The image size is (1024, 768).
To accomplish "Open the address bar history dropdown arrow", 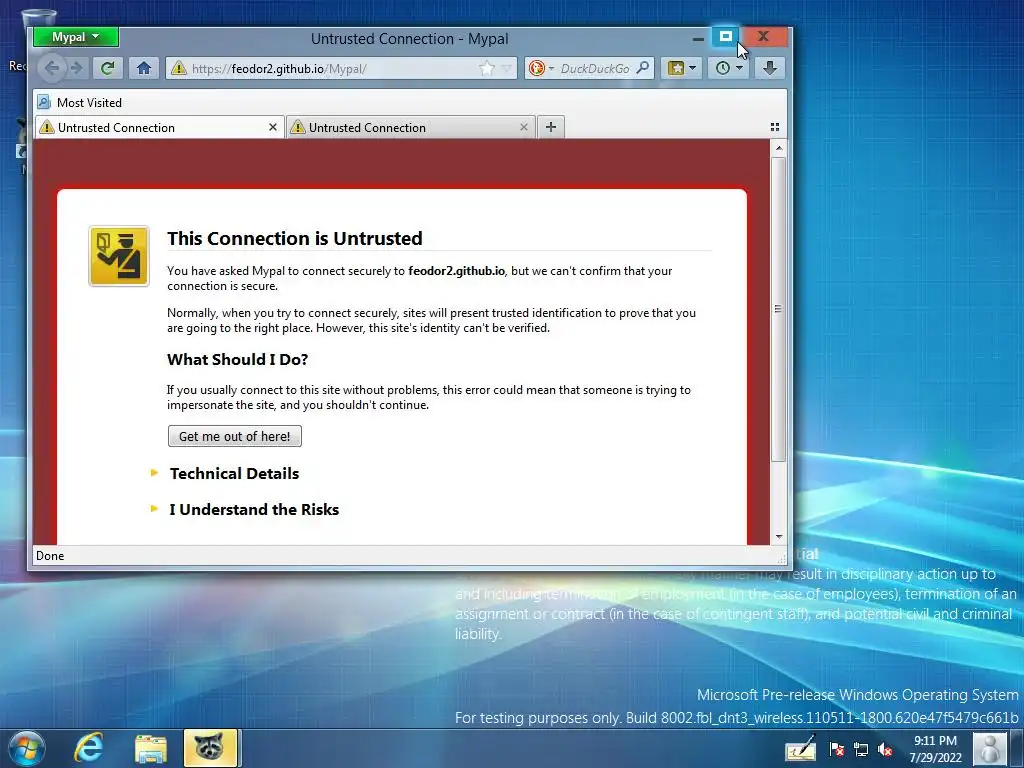I will tap(506, 69).
